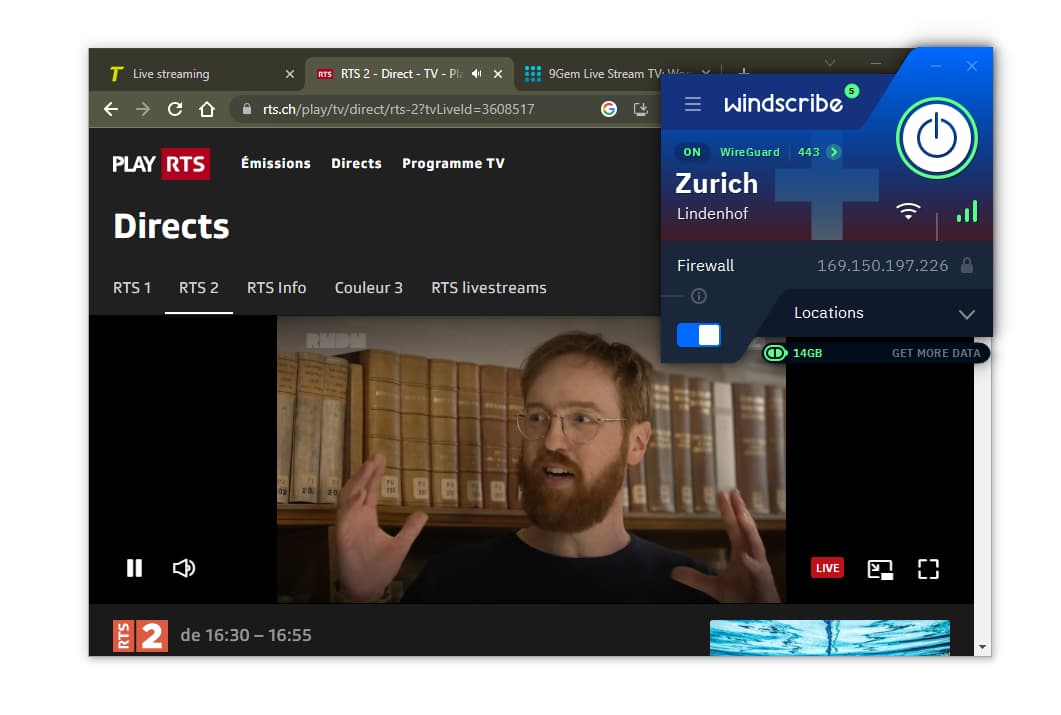Open the RTS livestreams tab
This screenshot has width=1061, height=715.
click(489, 288)
